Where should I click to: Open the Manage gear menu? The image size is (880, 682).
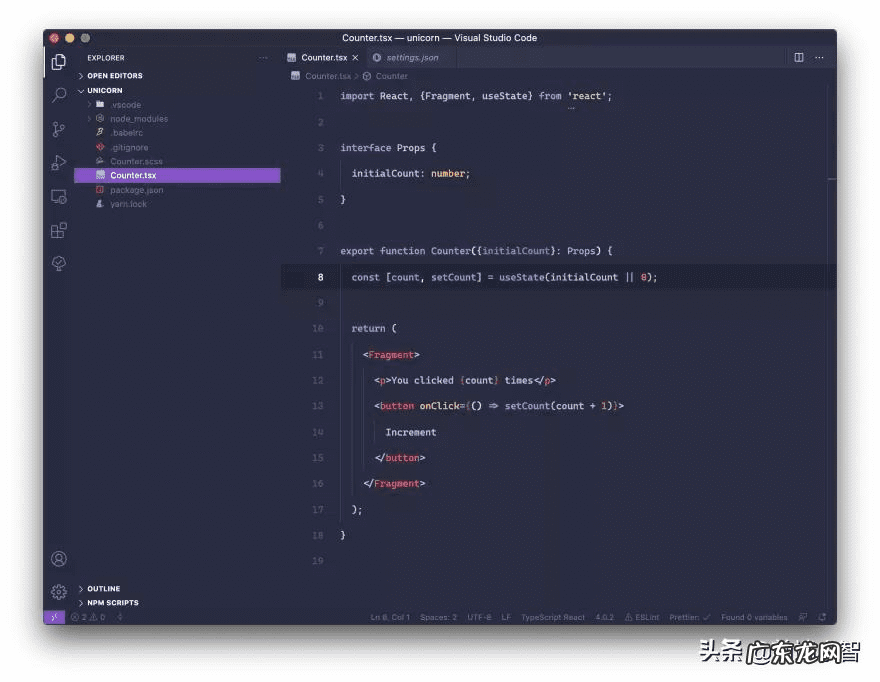point(59,591)
